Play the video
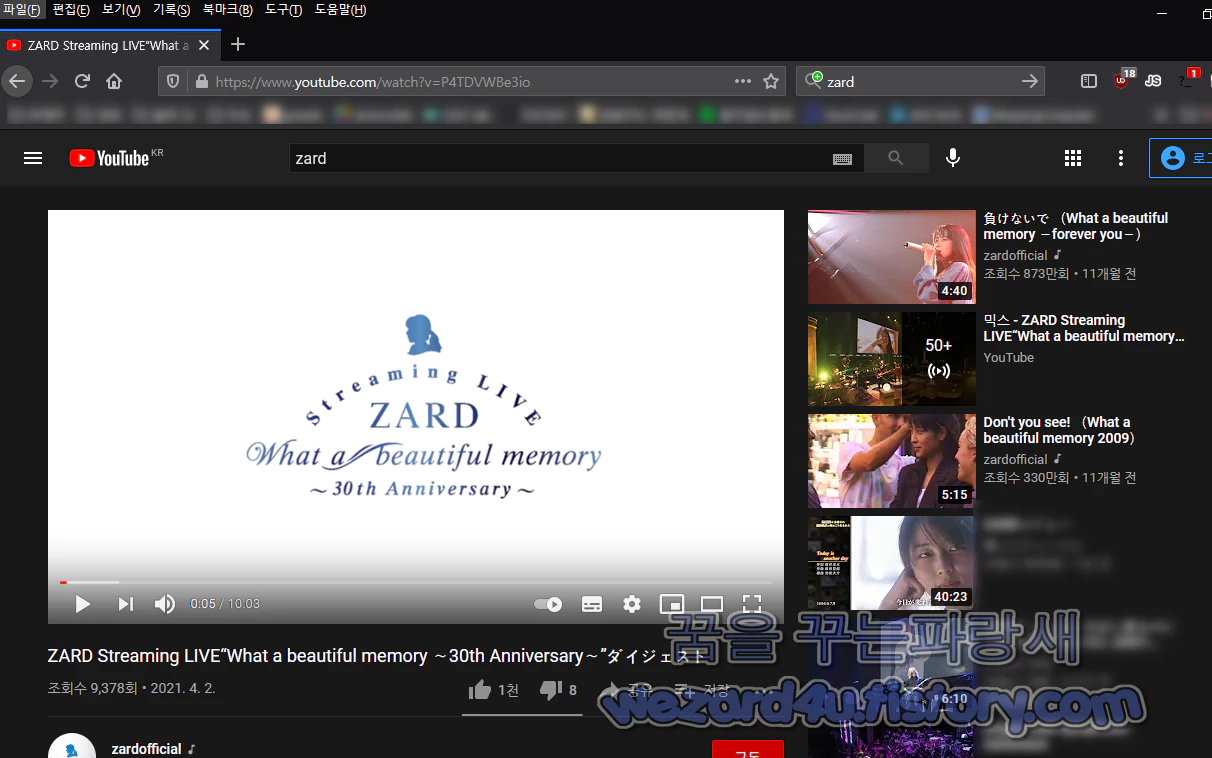1212x758 pixels. (83, 604)
